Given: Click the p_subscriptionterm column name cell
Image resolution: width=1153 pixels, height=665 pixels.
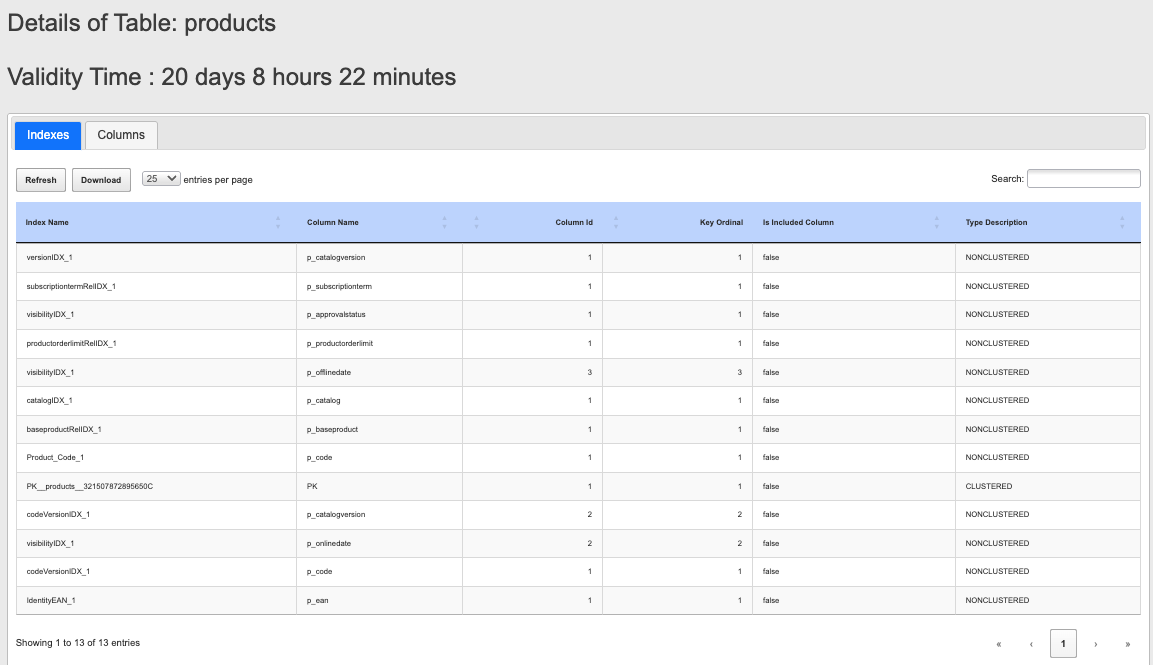Looking at the screenshot, I should pyautogui.click(x=379, y=287).
